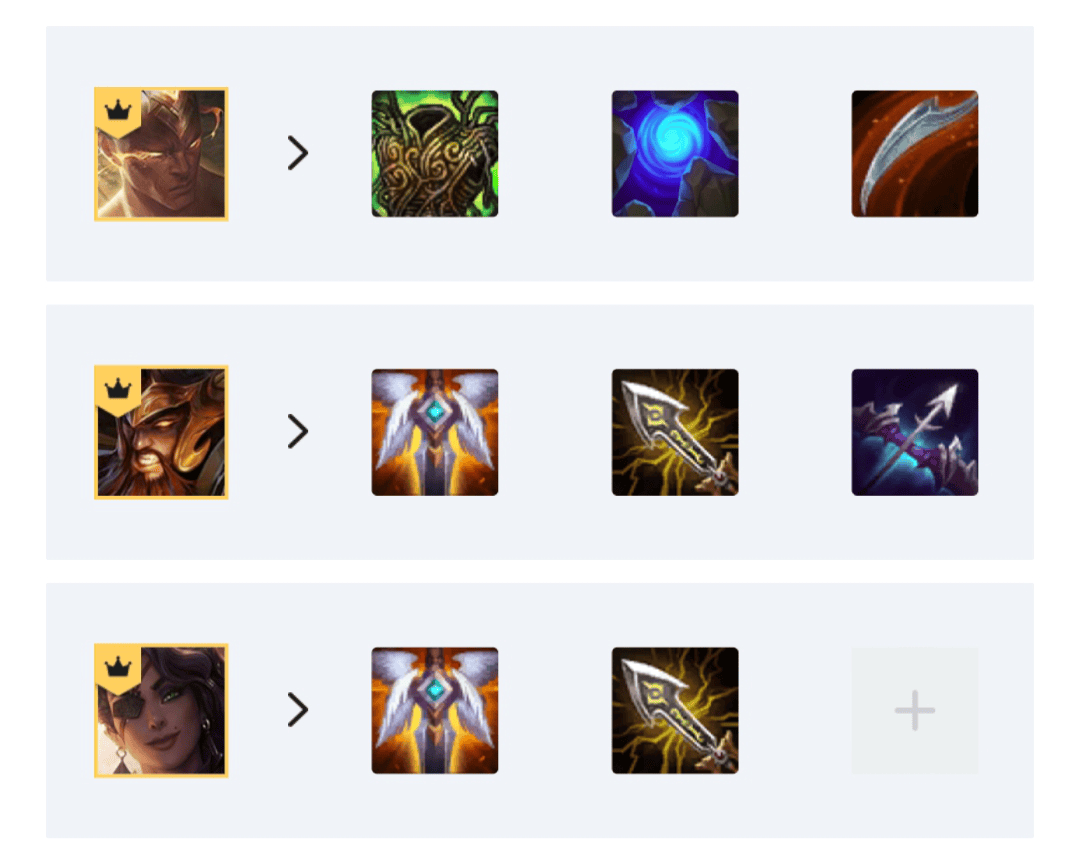
Task: Click the lightning sword item in the middle row
Action: pos(675,432)
